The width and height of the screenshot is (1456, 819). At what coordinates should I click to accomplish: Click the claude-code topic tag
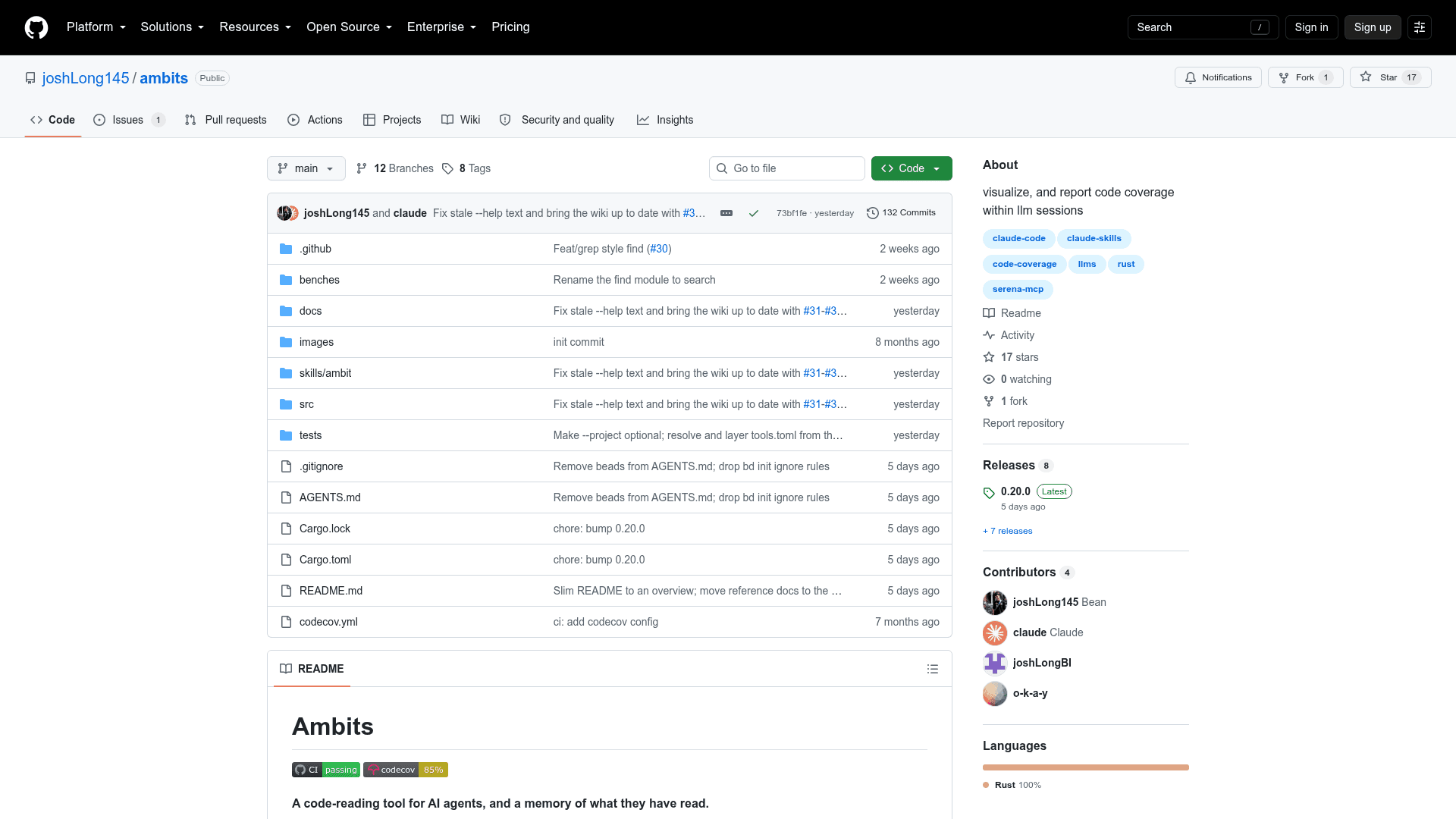point(1018,239)
